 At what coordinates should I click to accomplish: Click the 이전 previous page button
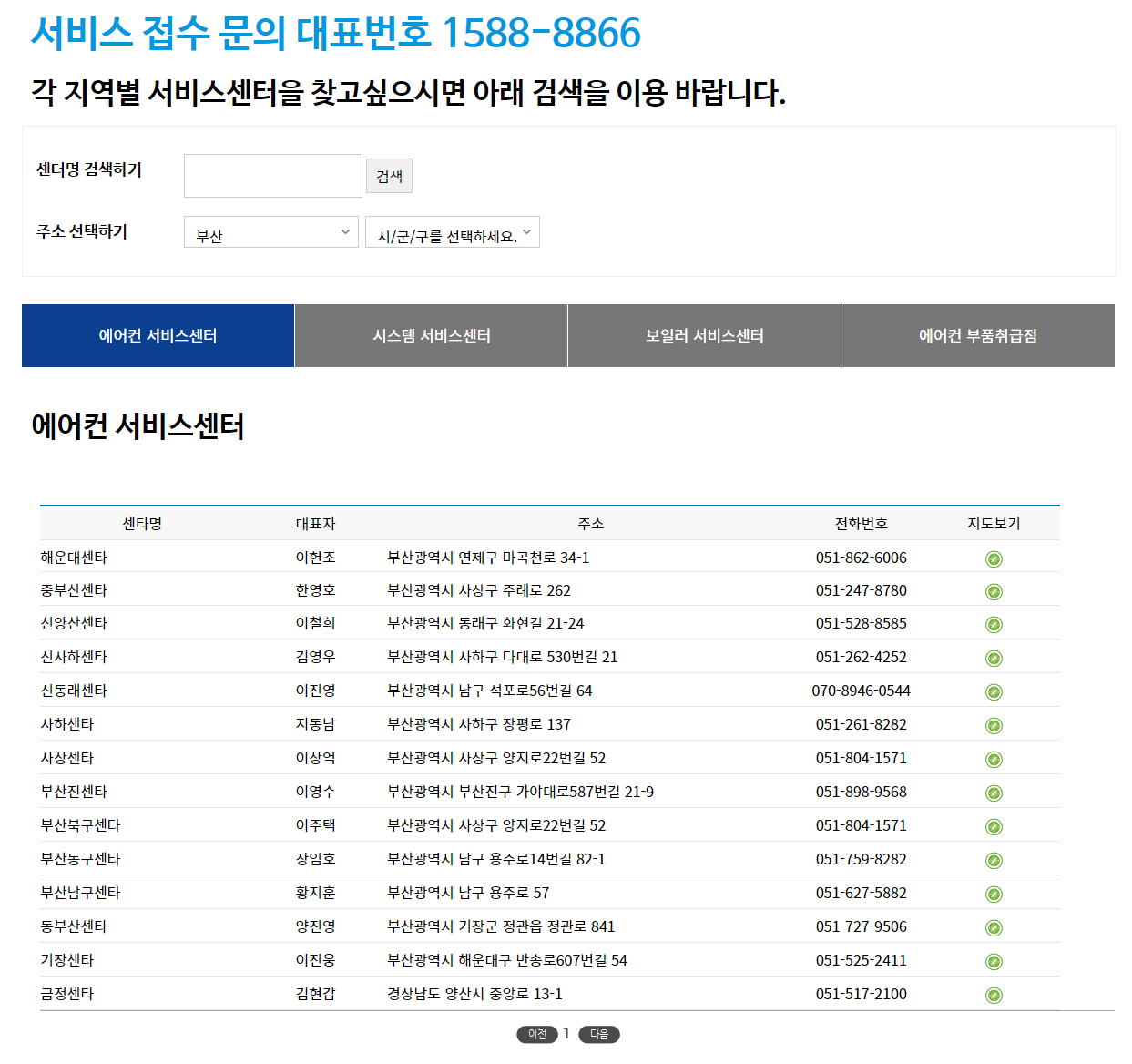tap(537, 1034)
